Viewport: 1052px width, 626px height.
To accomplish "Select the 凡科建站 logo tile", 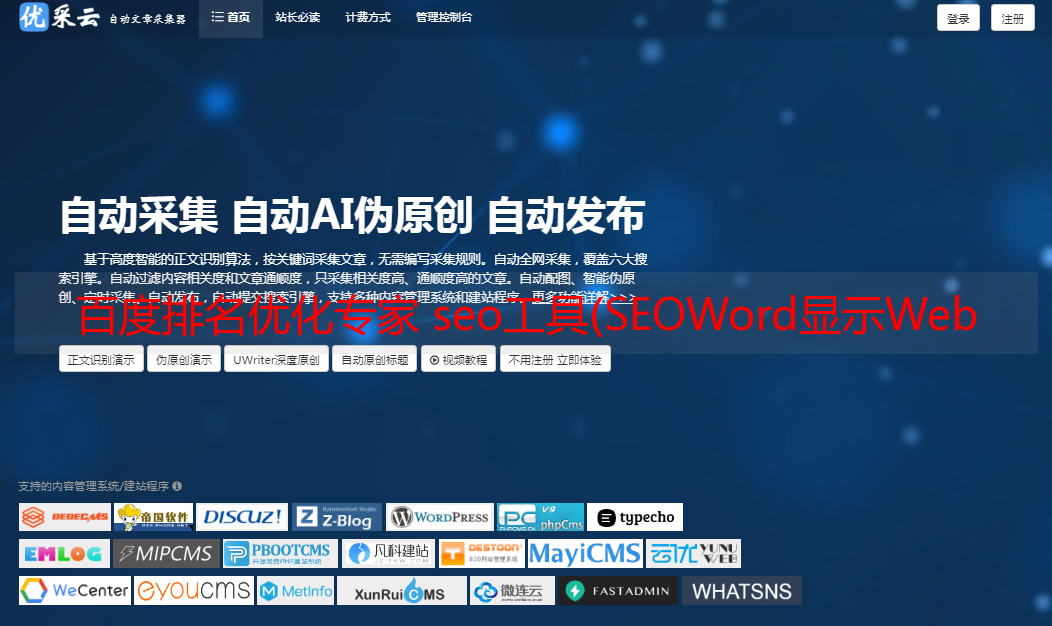I will [388, 554].
